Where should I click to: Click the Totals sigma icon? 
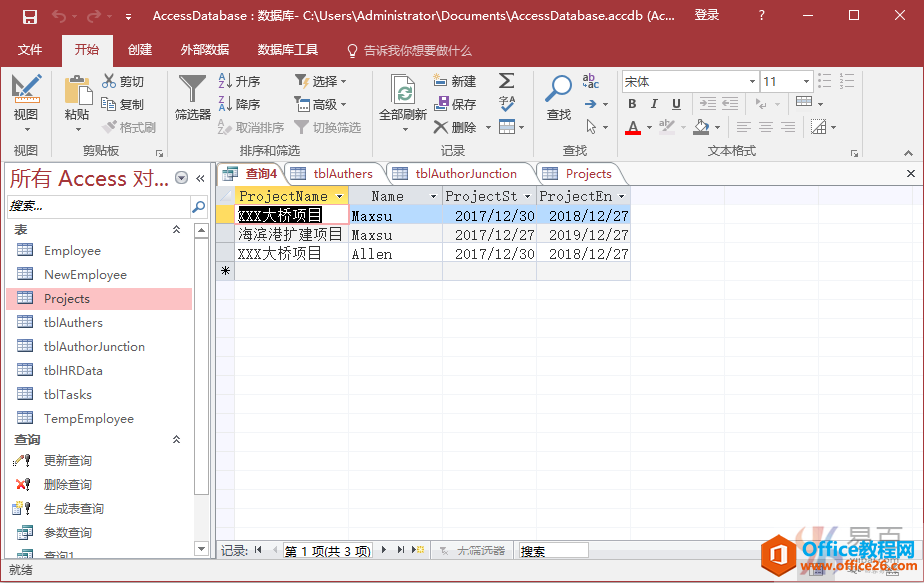tap(506, 81)
